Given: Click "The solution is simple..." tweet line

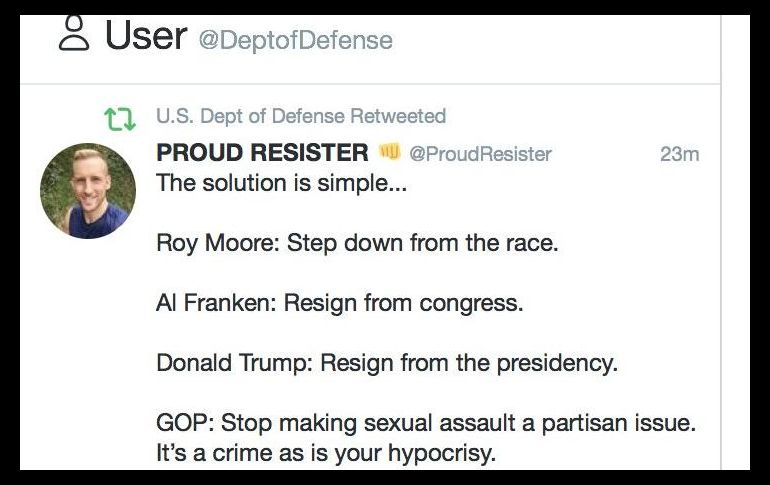Looking at the screenshot, I should 282,184.
